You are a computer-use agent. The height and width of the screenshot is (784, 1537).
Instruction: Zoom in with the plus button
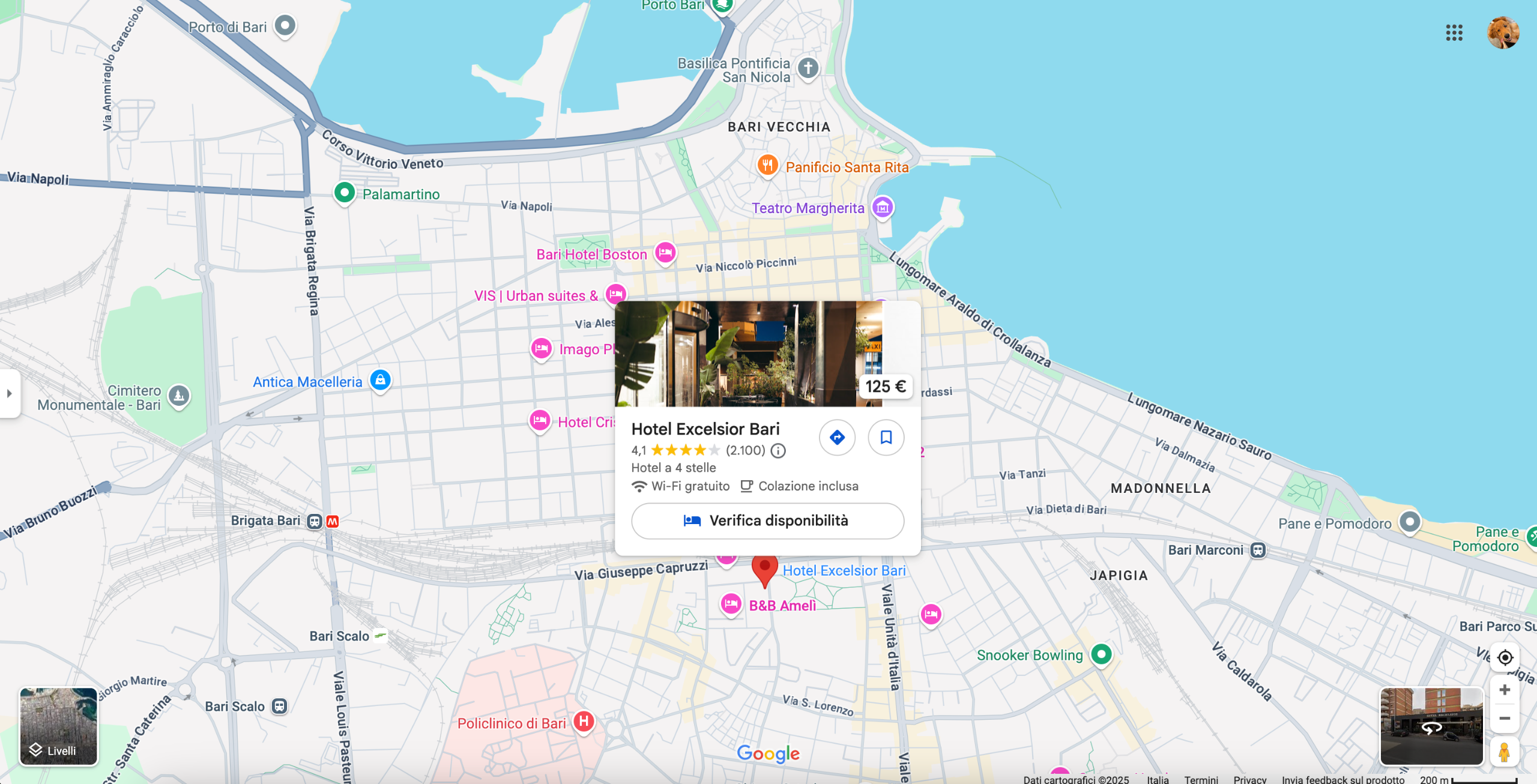(1505, 690)
